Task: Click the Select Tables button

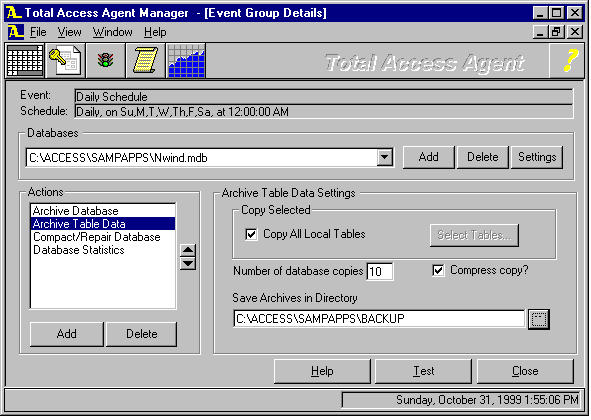Action: (x=474, y=235)
